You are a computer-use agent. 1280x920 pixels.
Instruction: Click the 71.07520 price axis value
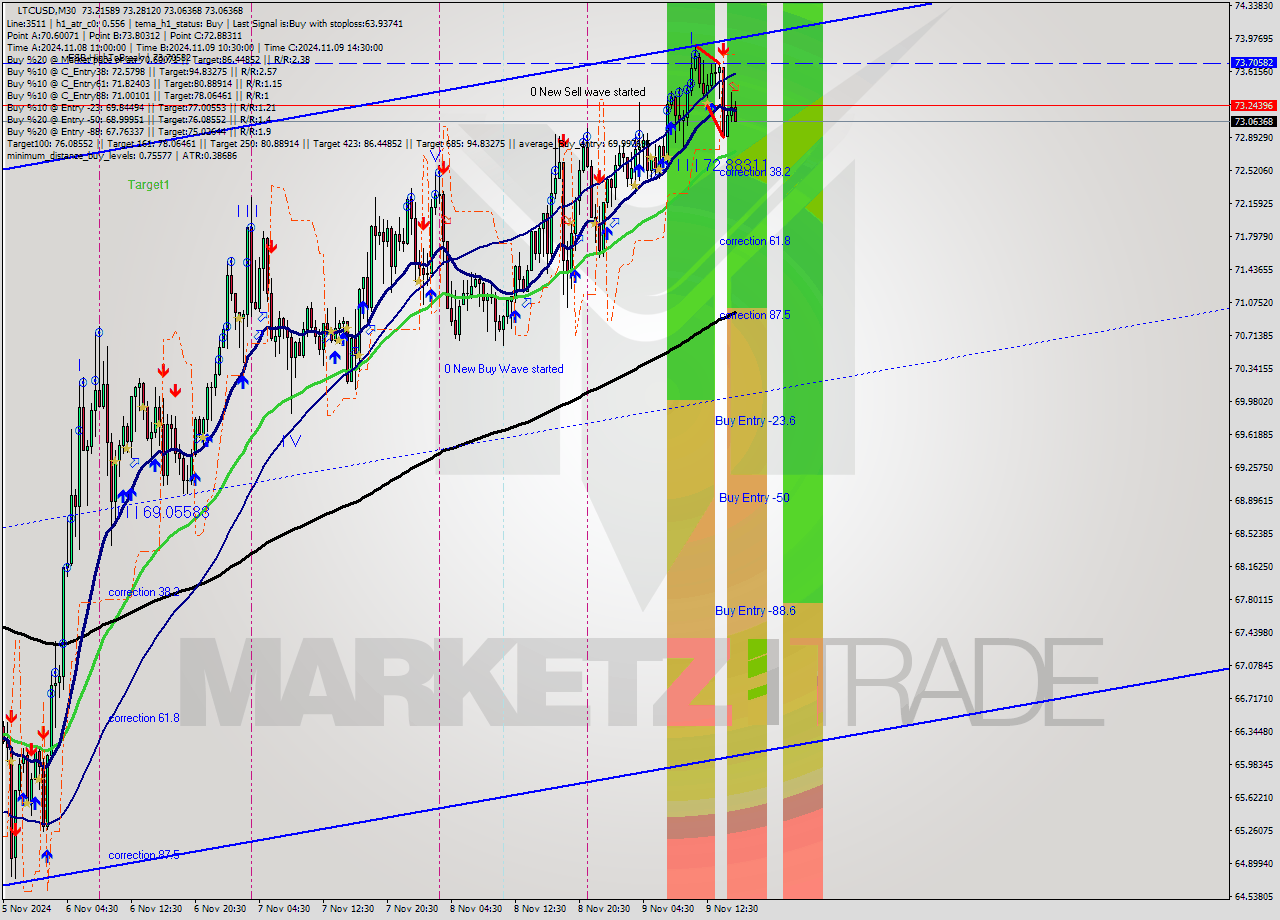pyautogui.click(x=1253, y=303)
